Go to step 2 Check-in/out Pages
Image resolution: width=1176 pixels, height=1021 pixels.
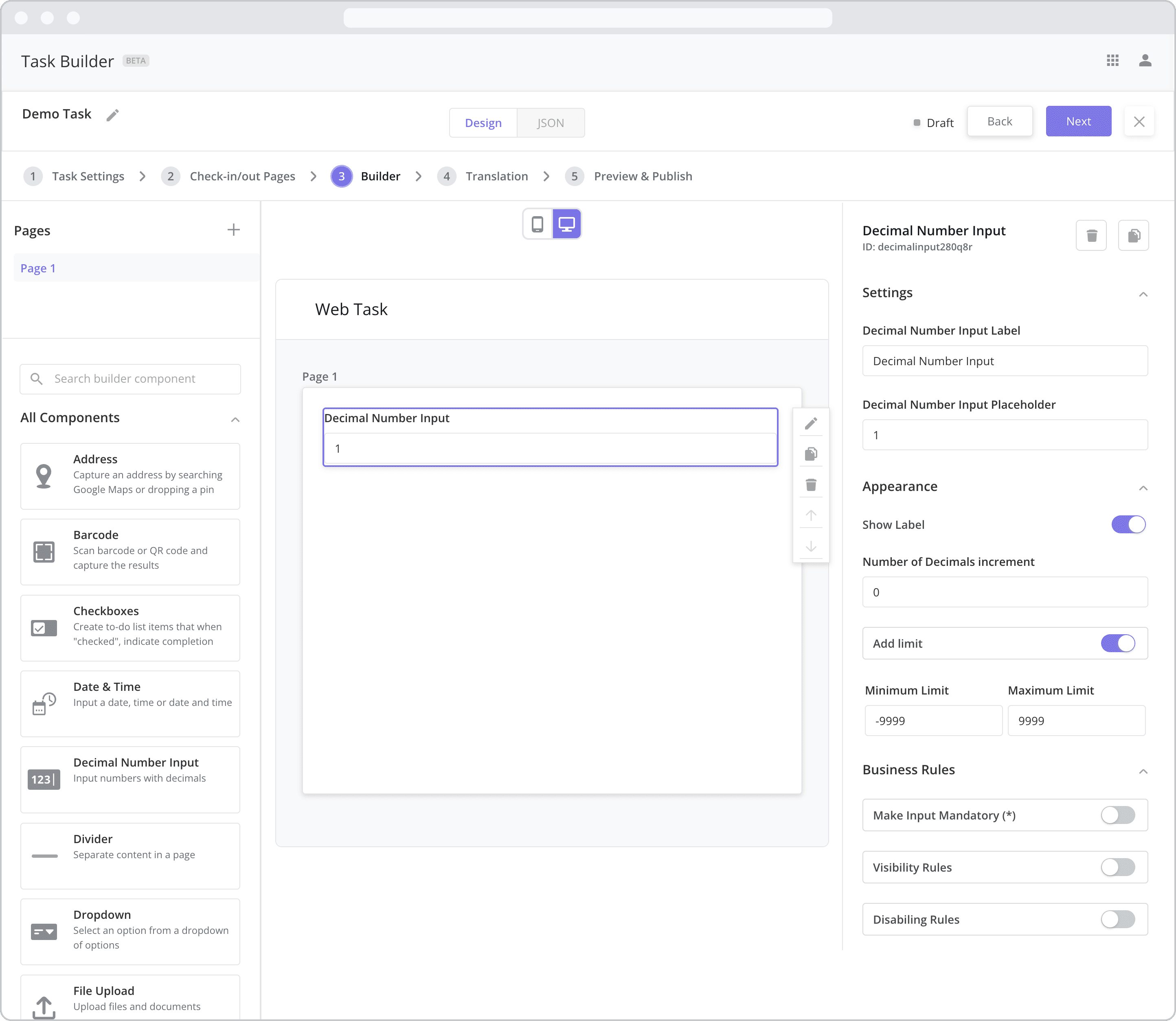click(x=228, y=176)
